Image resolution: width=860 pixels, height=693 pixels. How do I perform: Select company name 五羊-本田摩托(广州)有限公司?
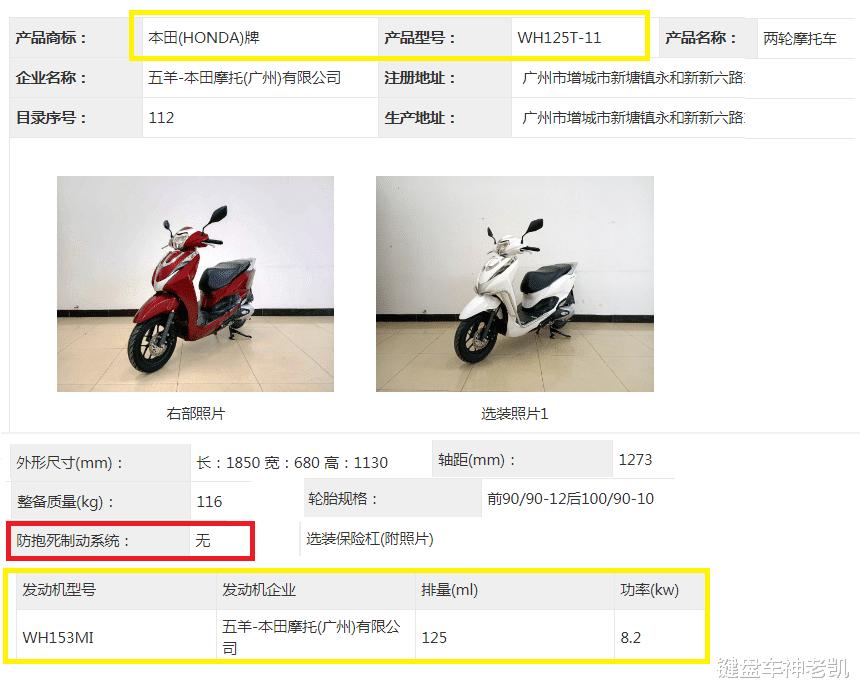coord(245,78)
